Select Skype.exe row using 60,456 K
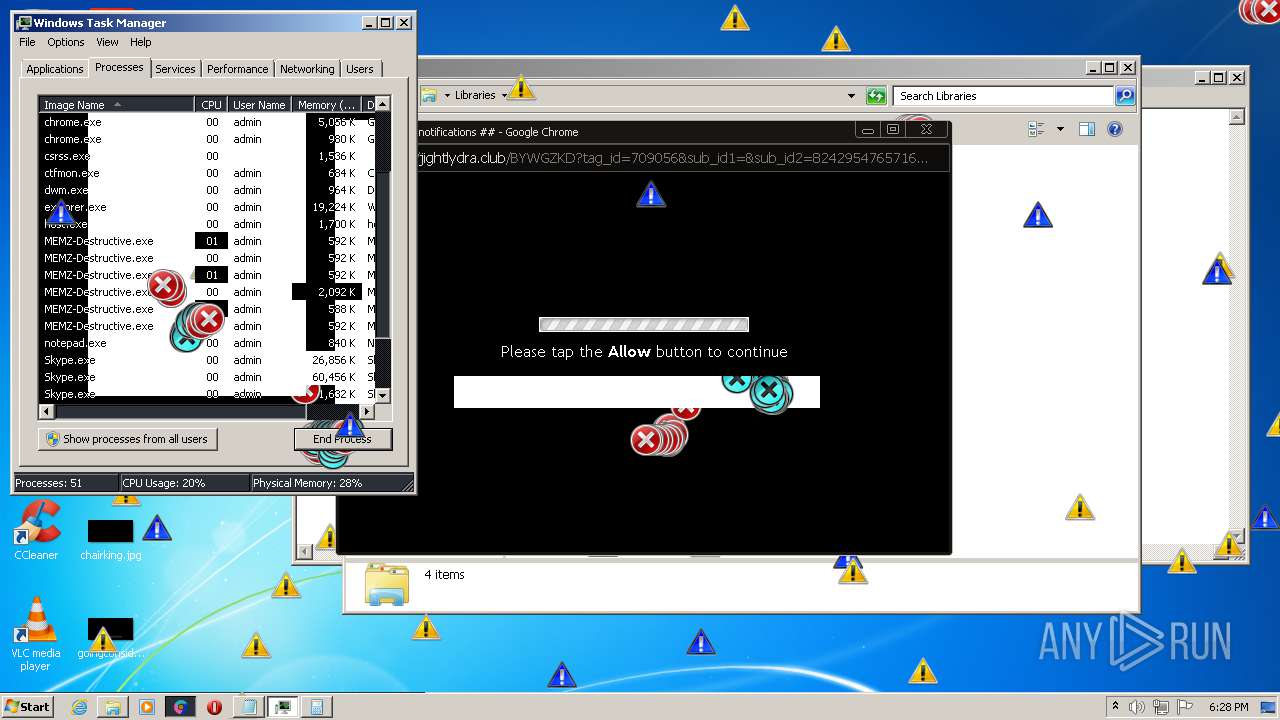Image resolution: width=1280 pixels, height=720 pixels. point(207,377)
